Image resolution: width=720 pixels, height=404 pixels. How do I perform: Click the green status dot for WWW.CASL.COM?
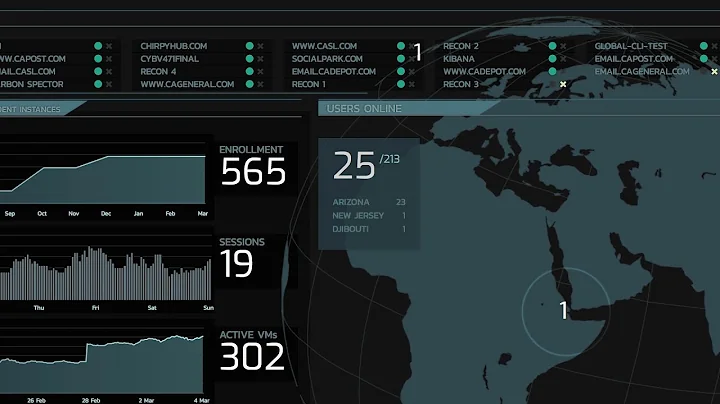pyautogui.click(x=401, y=46)
